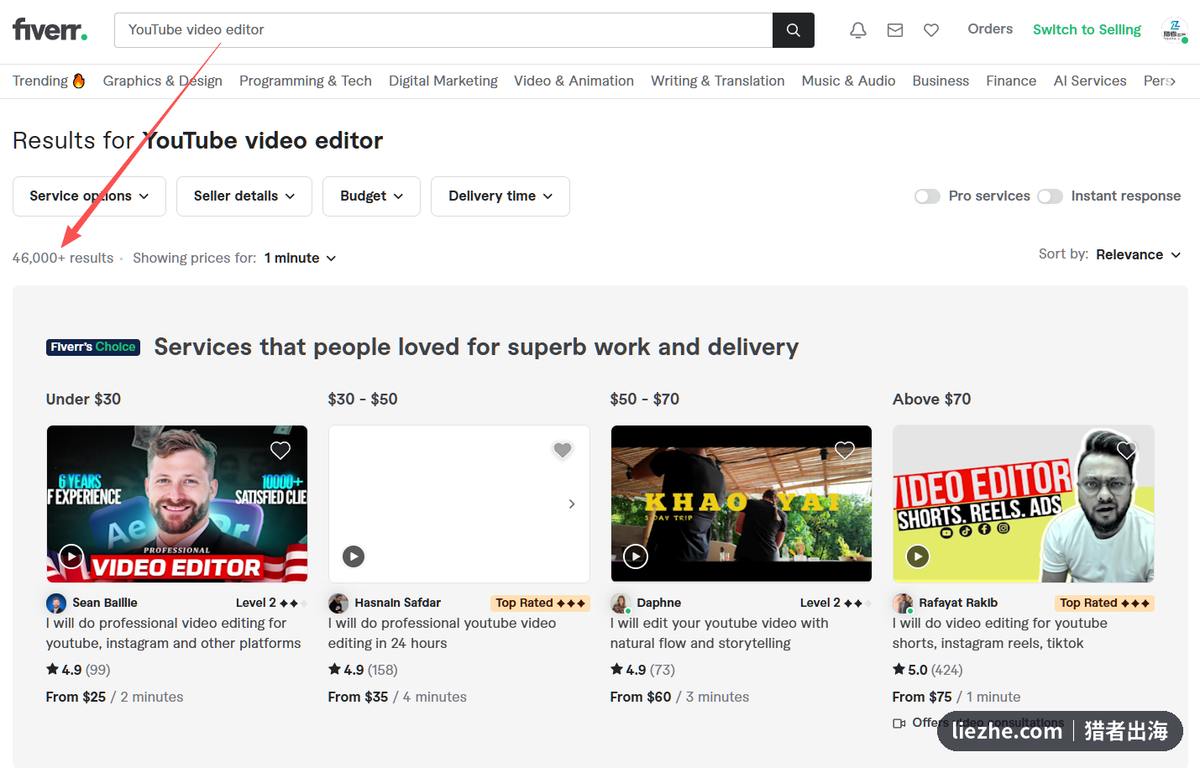The image size is (1200, 768).
Task: Show next image in Hasnain Safdar's gig
Action: pos(572,504)
